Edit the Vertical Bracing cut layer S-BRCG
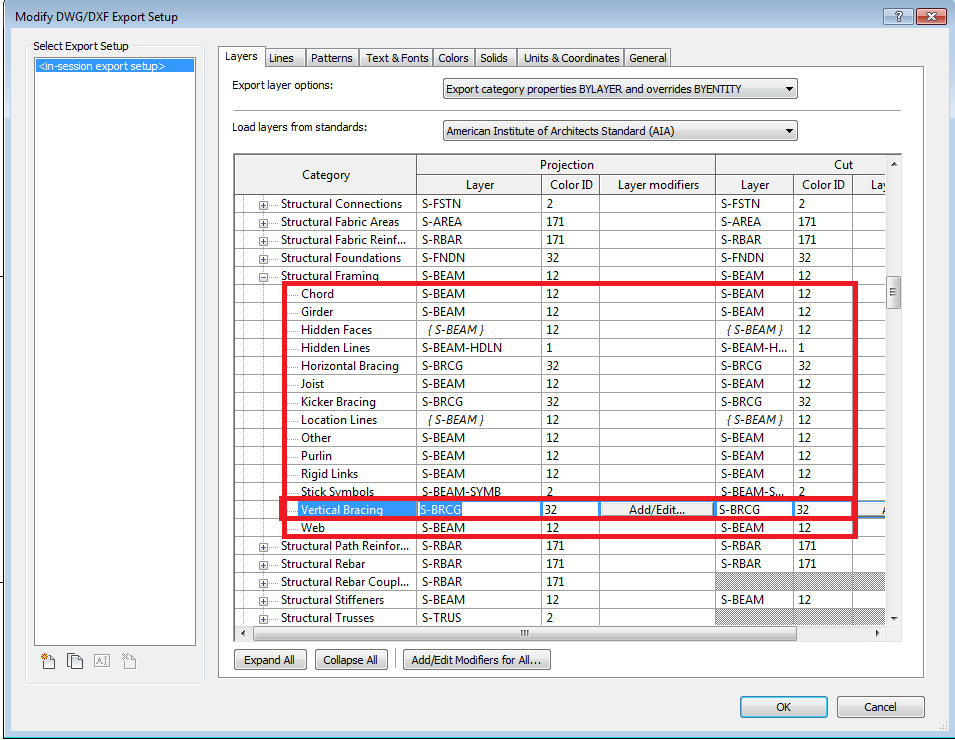 tap(754, 510)
